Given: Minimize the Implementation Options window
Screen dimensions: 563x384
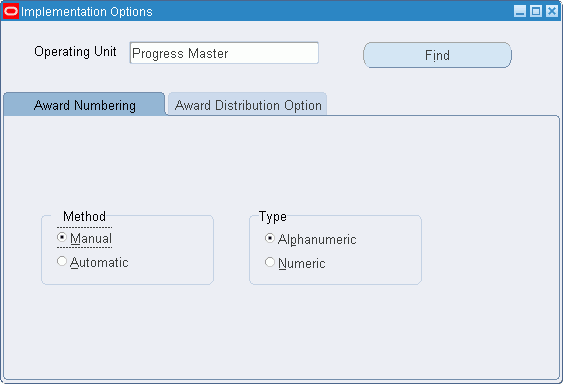Looking at the screenshot, I should 520,11.
